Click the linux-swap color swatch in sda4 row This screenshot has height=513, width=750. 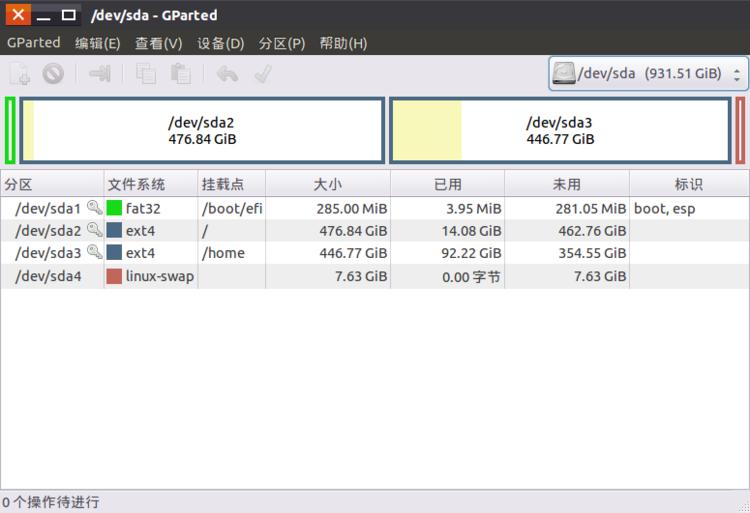click(114, 276)
